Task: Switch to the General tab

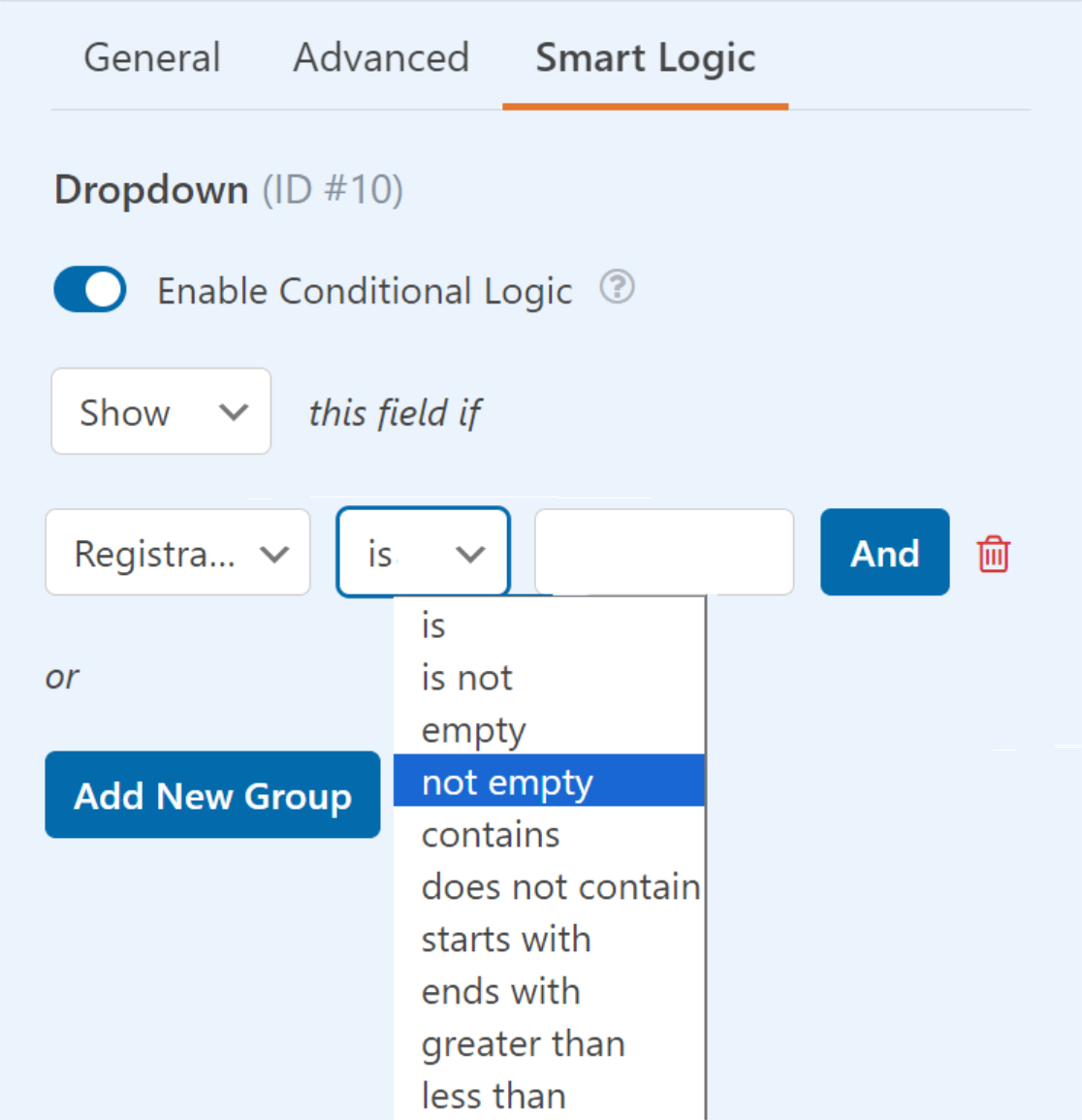Action: [151, 58]
